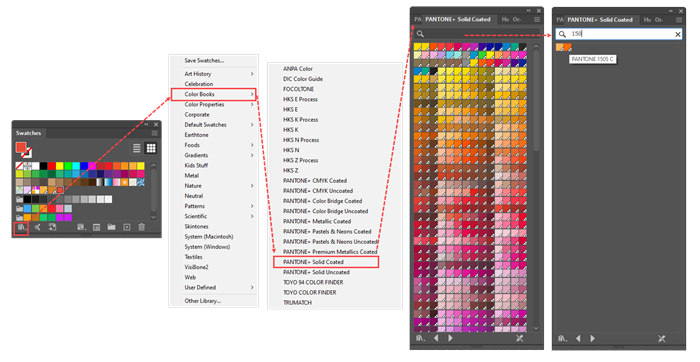
Task: Expand the User Defined submenu
Action: pos(213,287)
